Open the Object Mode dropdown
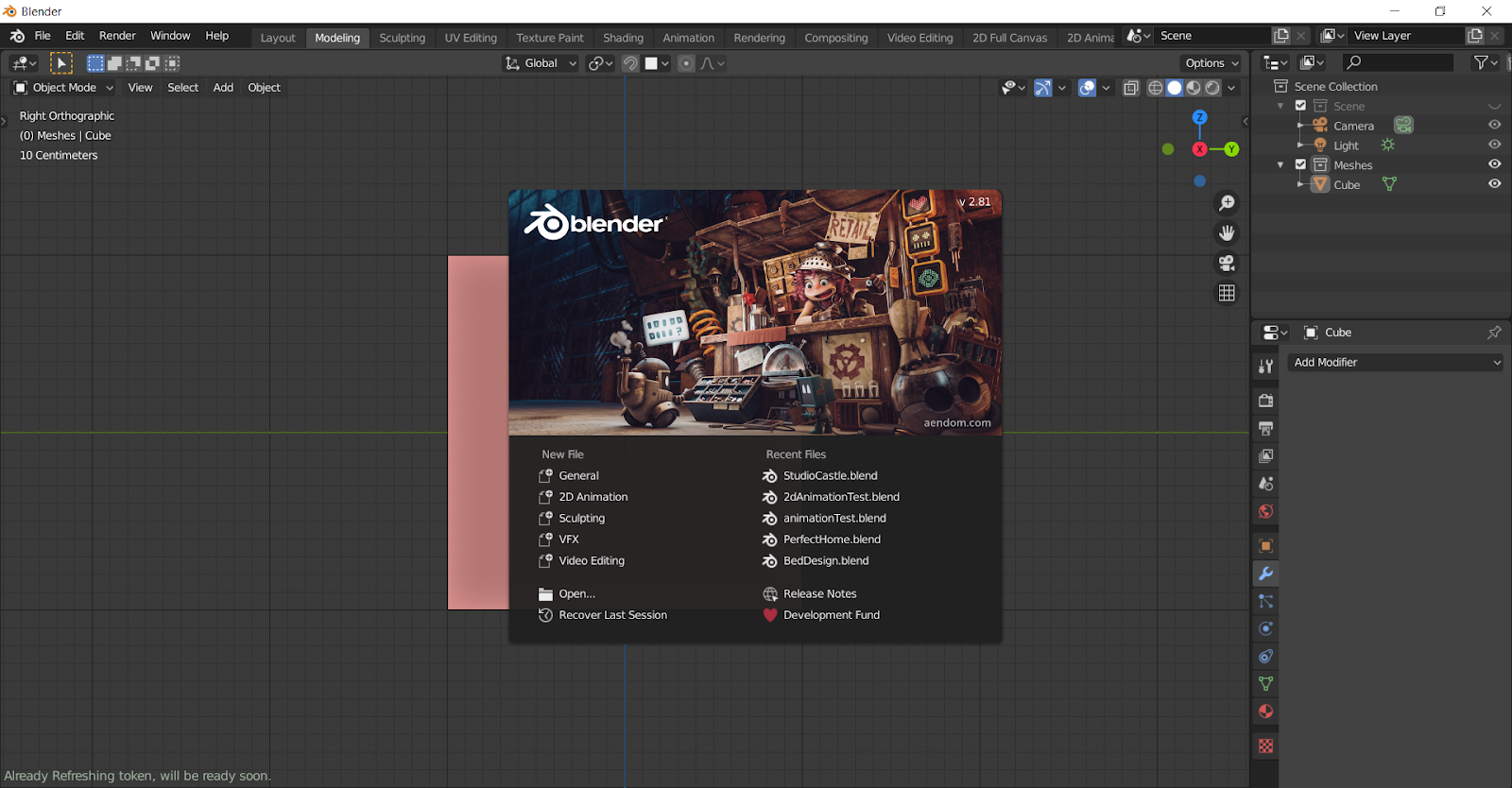The width and height of the screenshot is (1512, 788). tap(63, 88)
